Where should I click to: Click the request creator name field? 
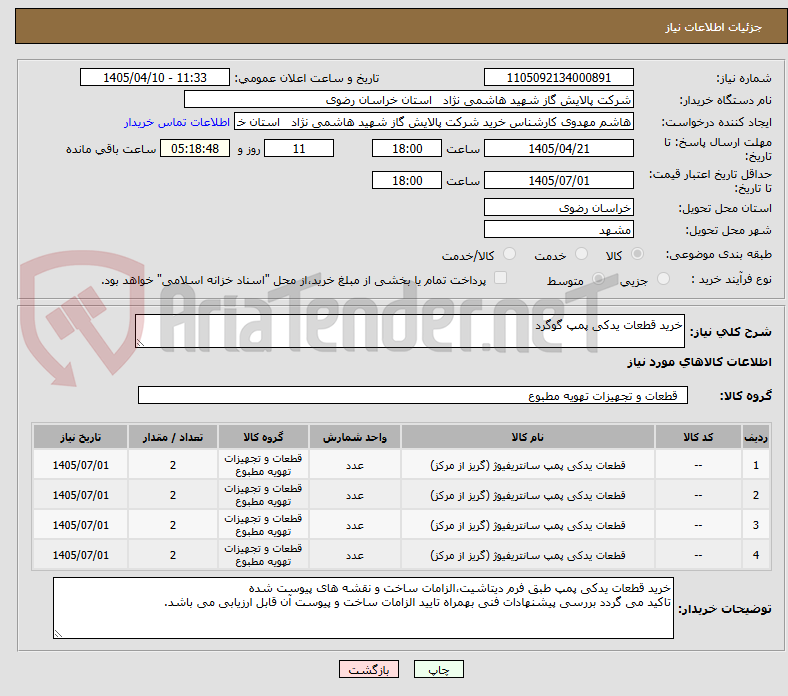434,122
